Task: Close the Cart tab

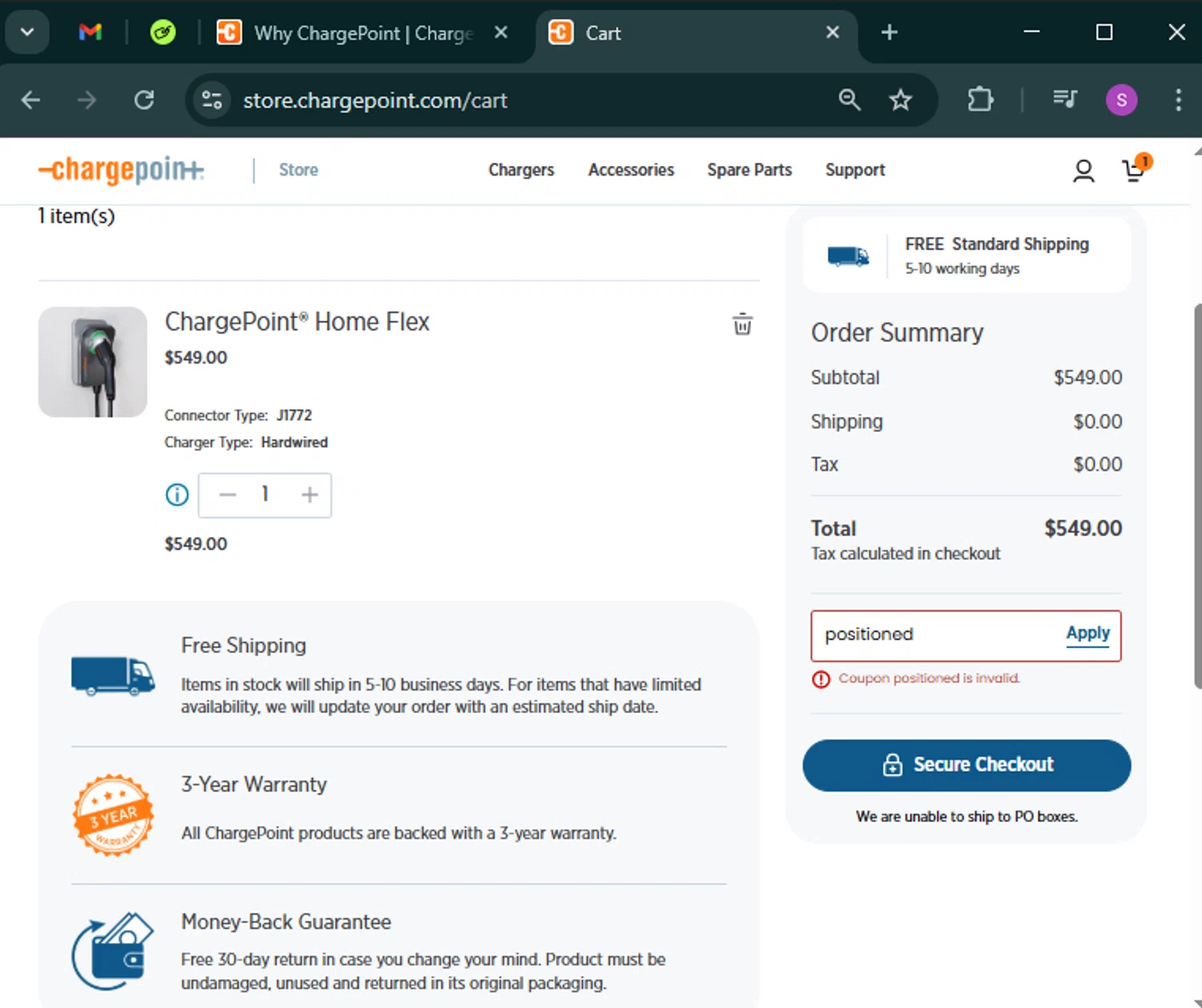Action: (x=833, y=32)
